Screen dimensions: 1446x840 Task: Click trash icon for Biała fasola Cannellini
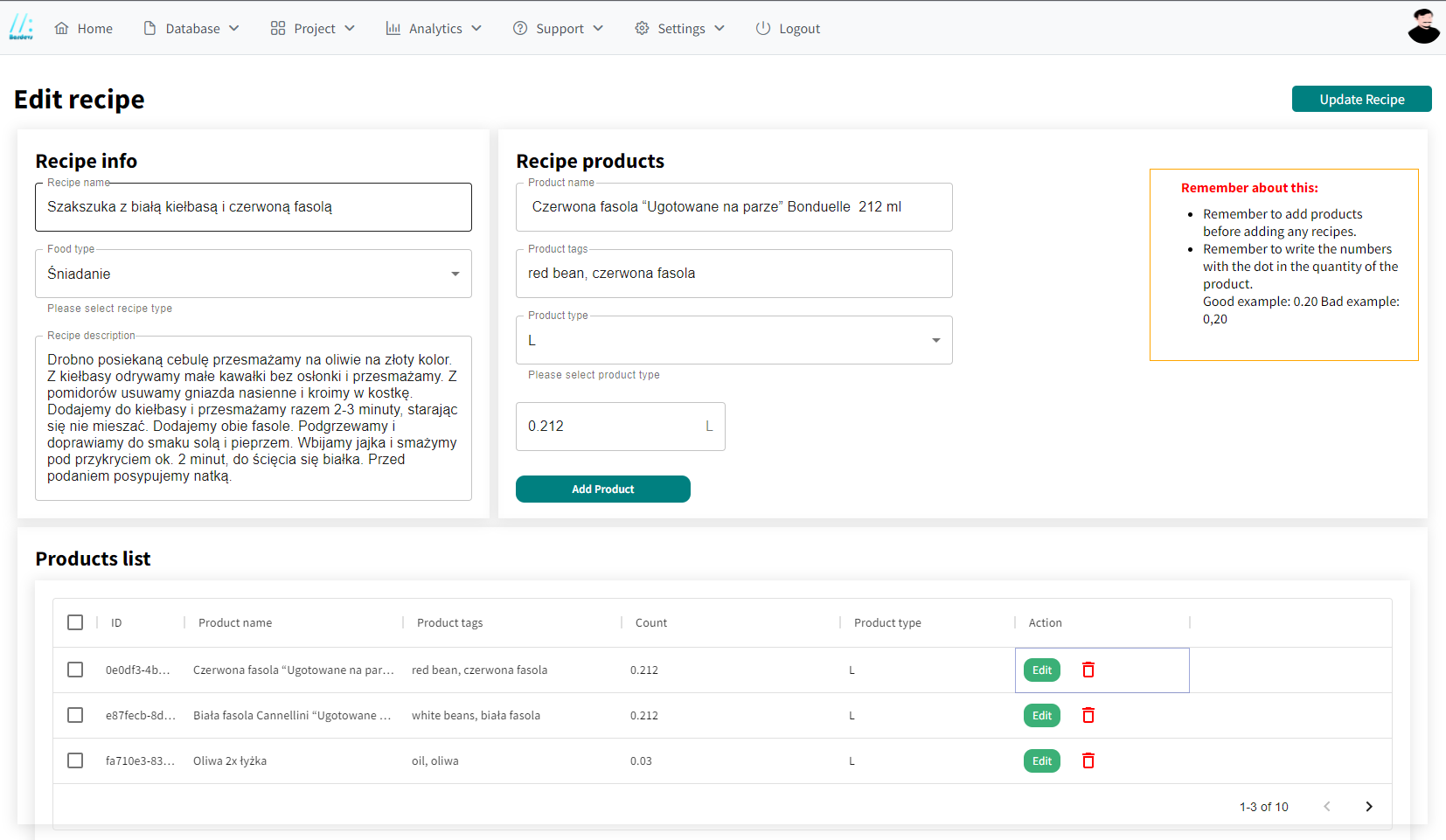[1088, 715]
